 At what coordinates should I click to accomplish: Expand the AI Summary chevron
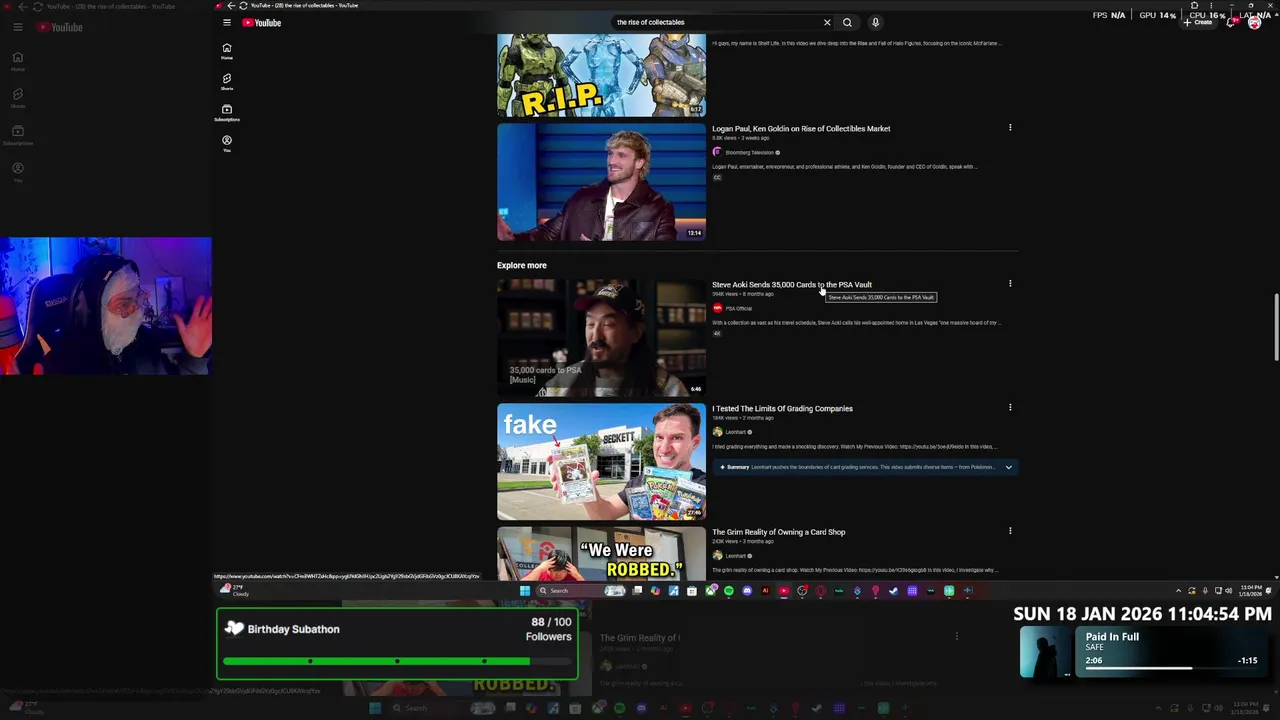point(1008,467)
